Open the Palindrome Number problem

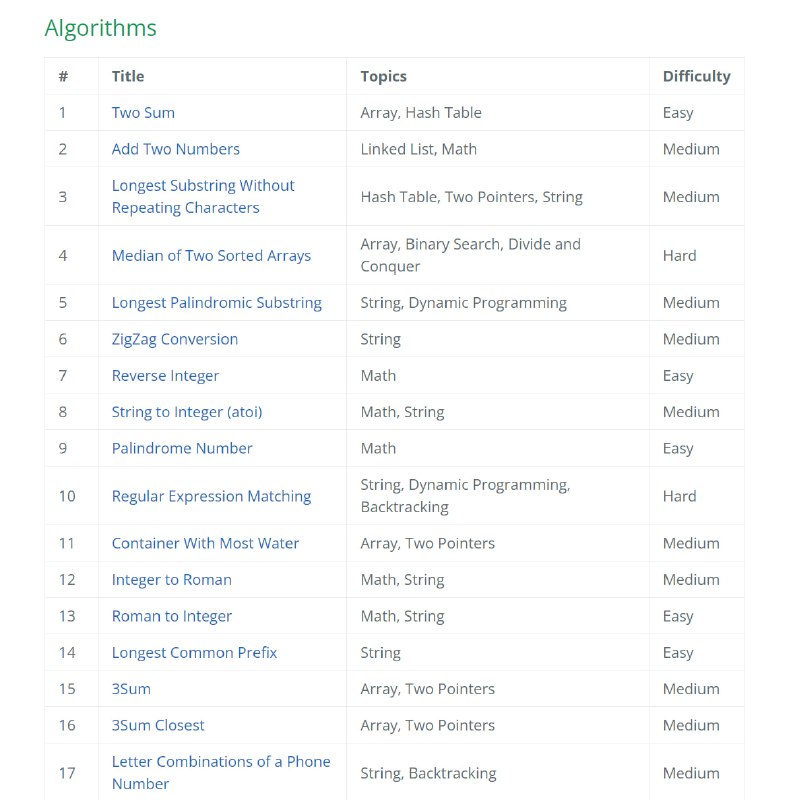[182, 448]
